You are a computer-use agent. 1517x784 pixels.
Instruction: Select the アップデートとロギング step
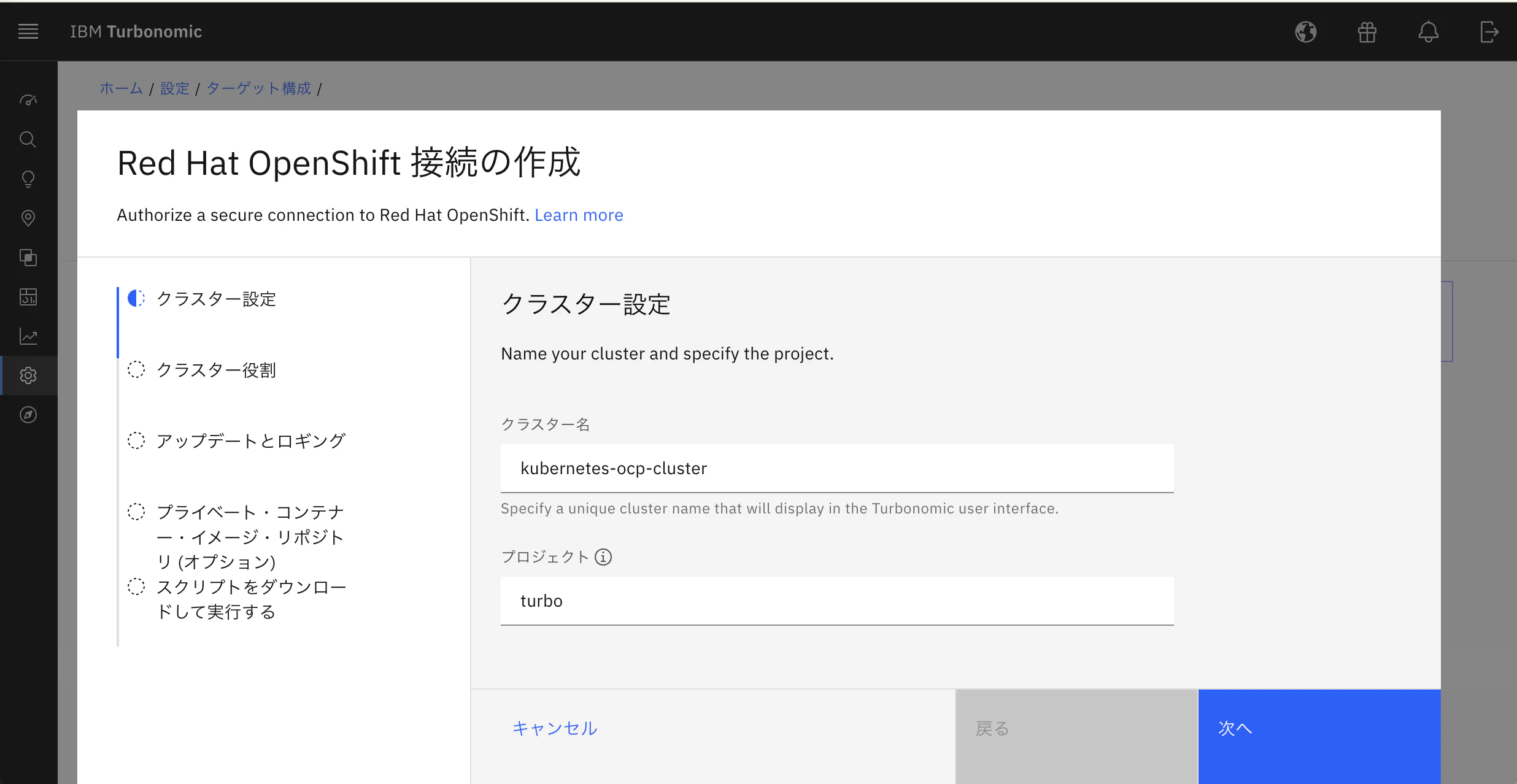click(250, 441)
